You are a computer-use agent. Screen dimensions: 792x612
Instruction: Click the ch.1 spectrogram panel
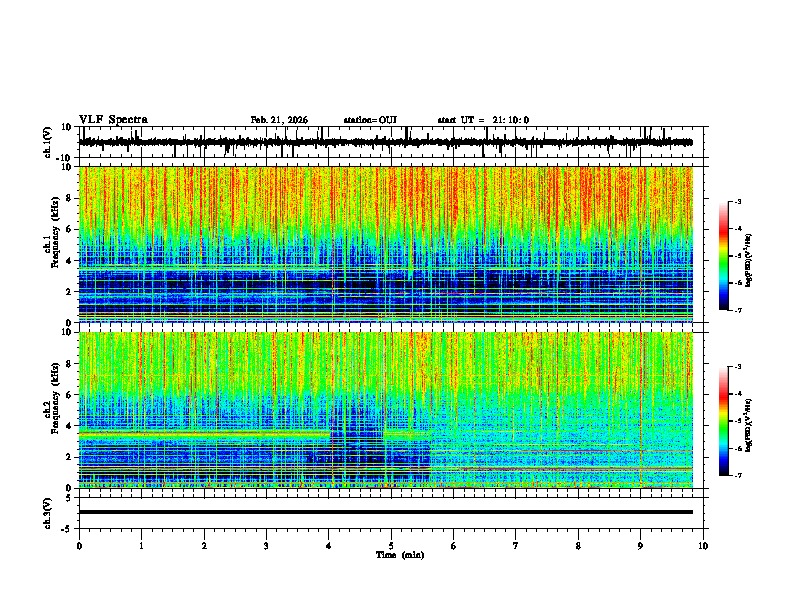coord(386,244)
